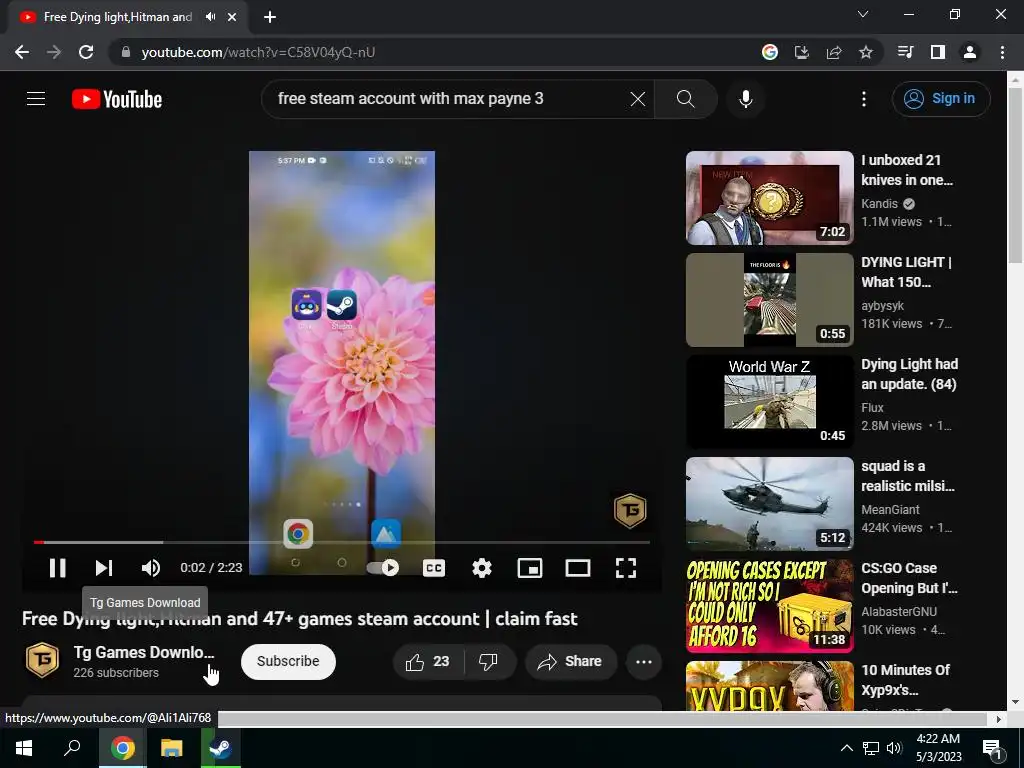Install app via address bar icon
Image resolution: width=1024 pixels, height=768 pixels.
coord(802,52)
